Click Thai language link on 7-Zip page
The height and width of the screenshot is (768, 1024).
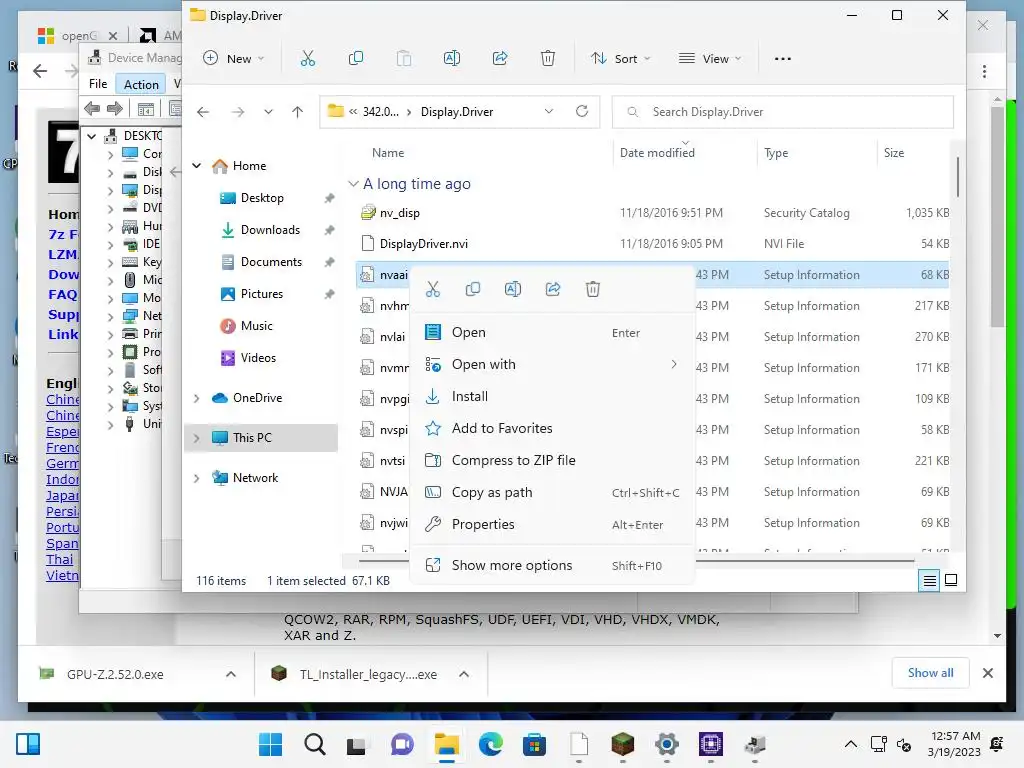click(59, 560)
